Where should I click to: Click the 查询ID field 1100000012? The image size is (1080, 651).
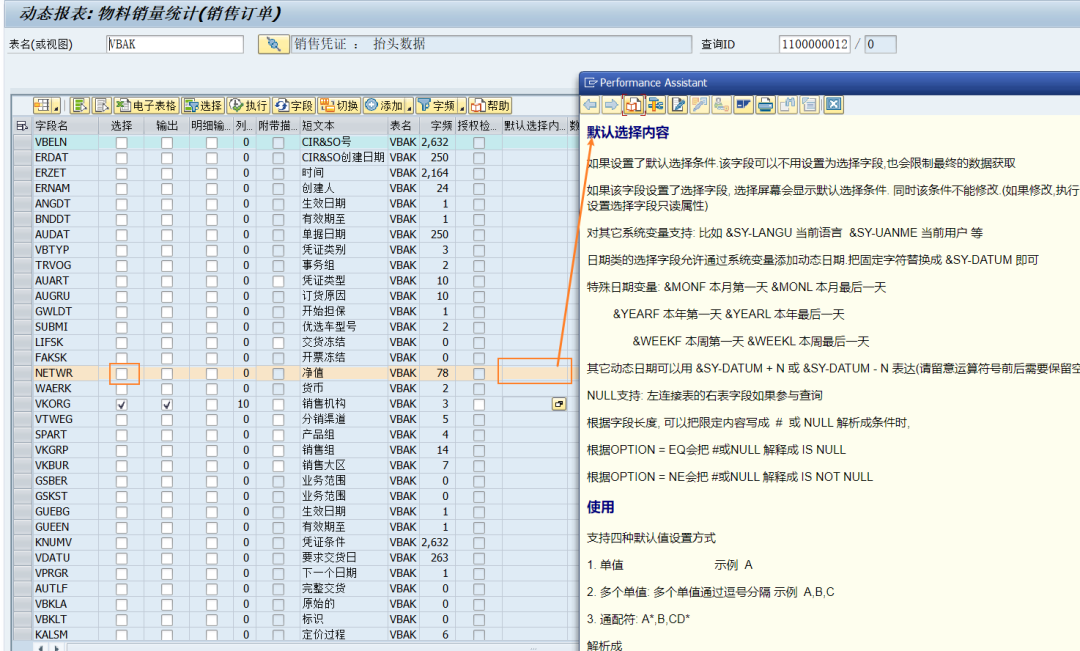[x=815, y=44]
